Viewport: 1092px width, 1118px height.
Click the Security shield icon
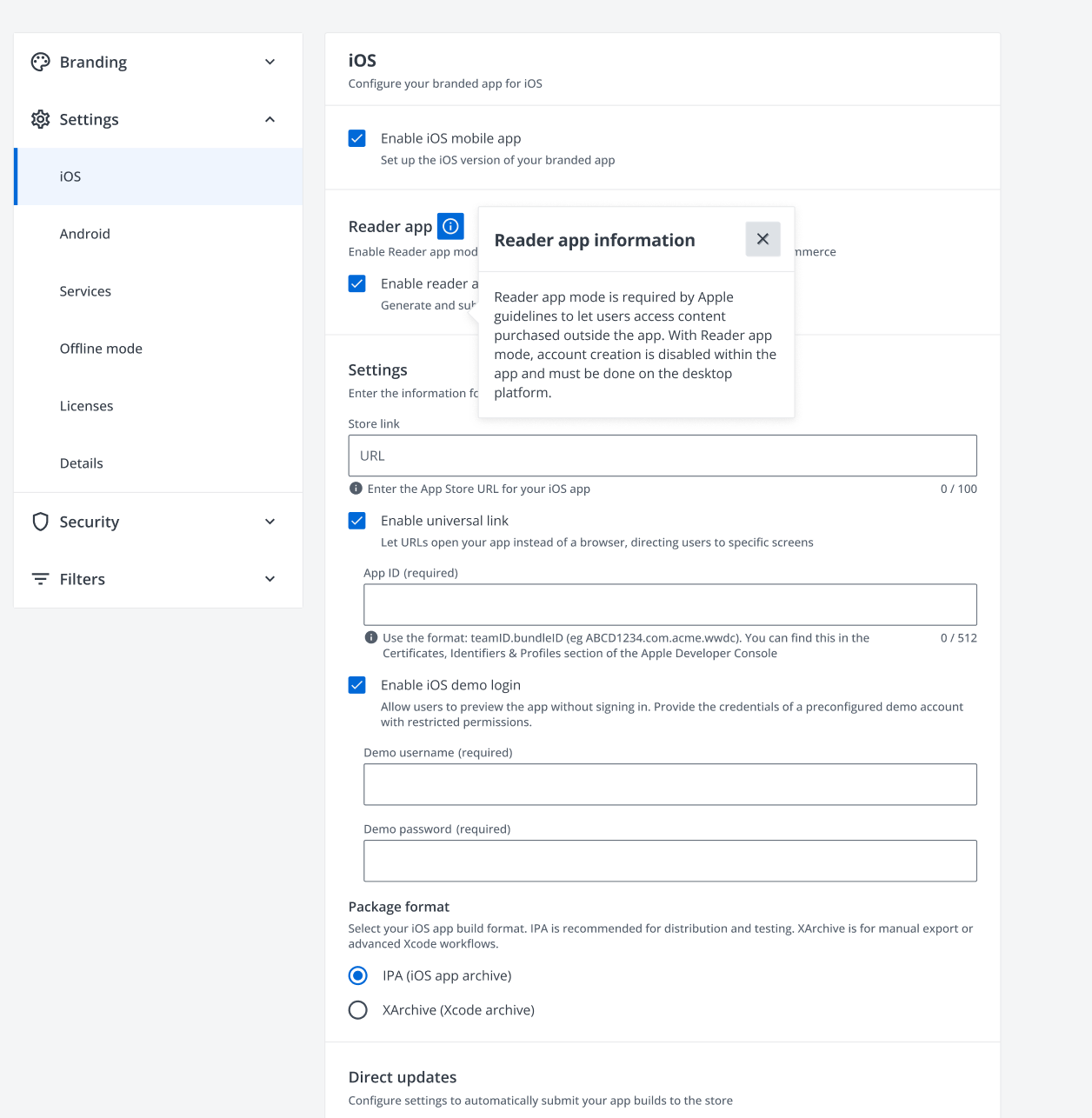pos(40,522)
